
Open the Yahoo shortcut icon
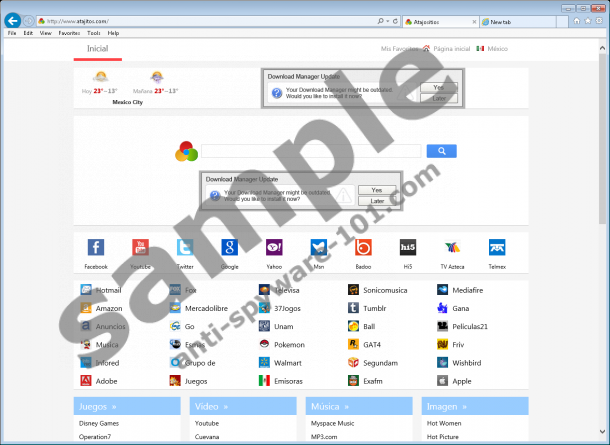pos(273,248)
